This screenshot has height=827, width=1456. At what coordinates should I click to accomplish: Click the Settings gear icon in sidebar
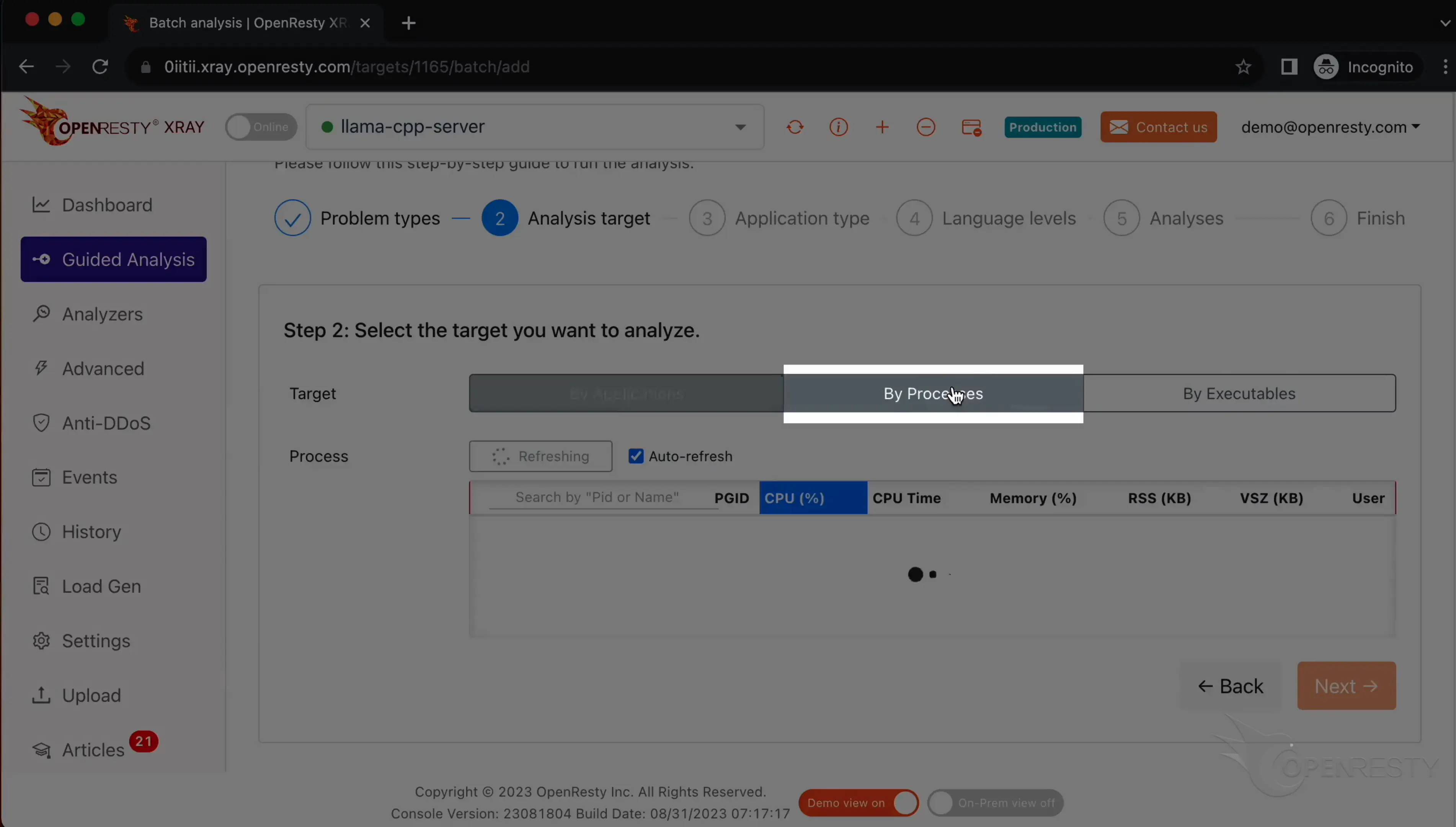coord(41,641)
